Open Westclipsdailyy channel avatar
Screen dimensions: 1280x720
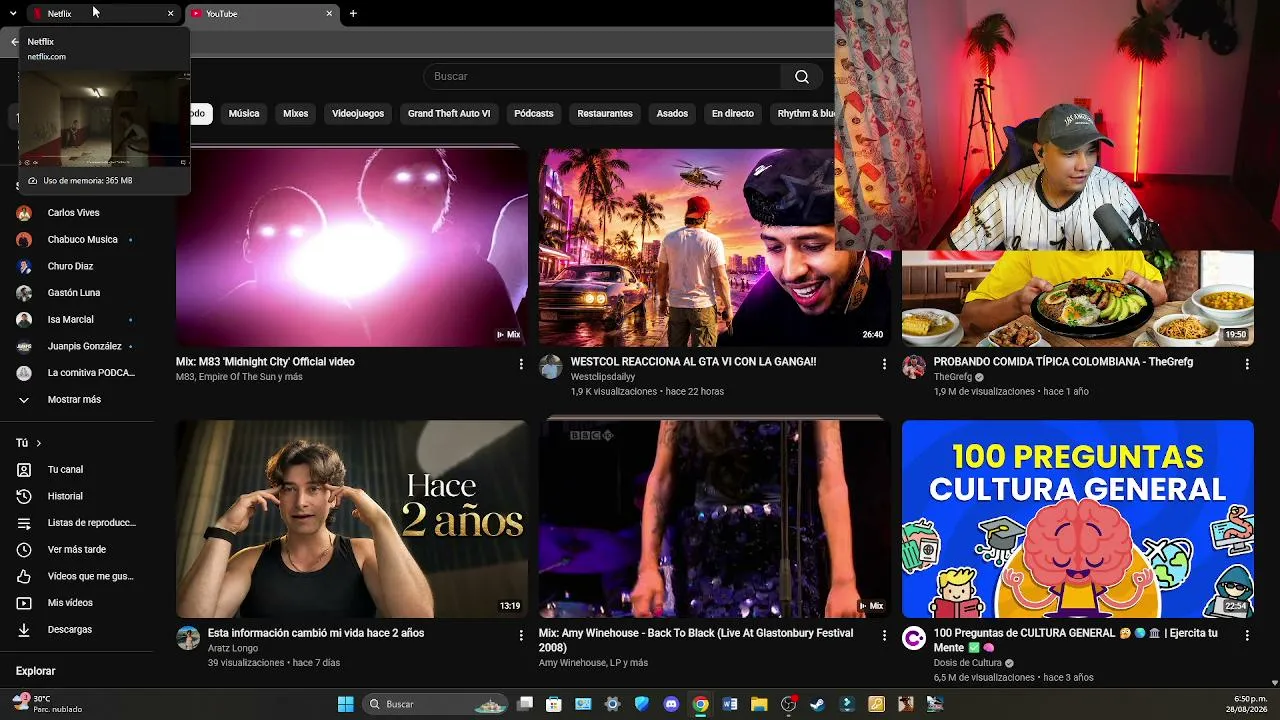pos(551,367)
